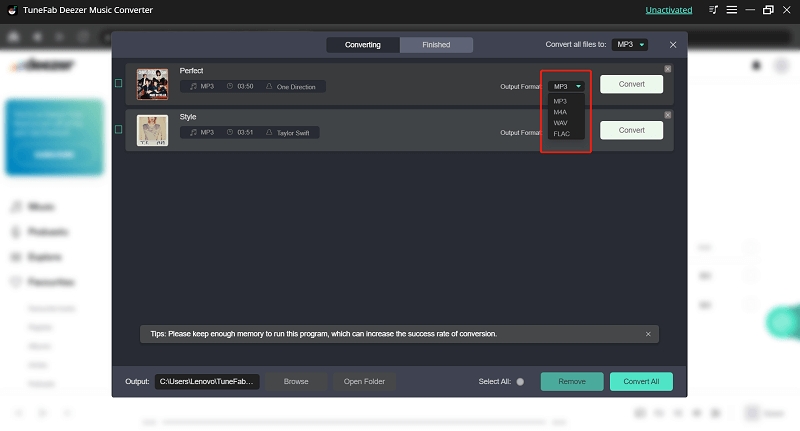Close the converting dialog panel
This screenshot has height=431, width=800.
672,45
